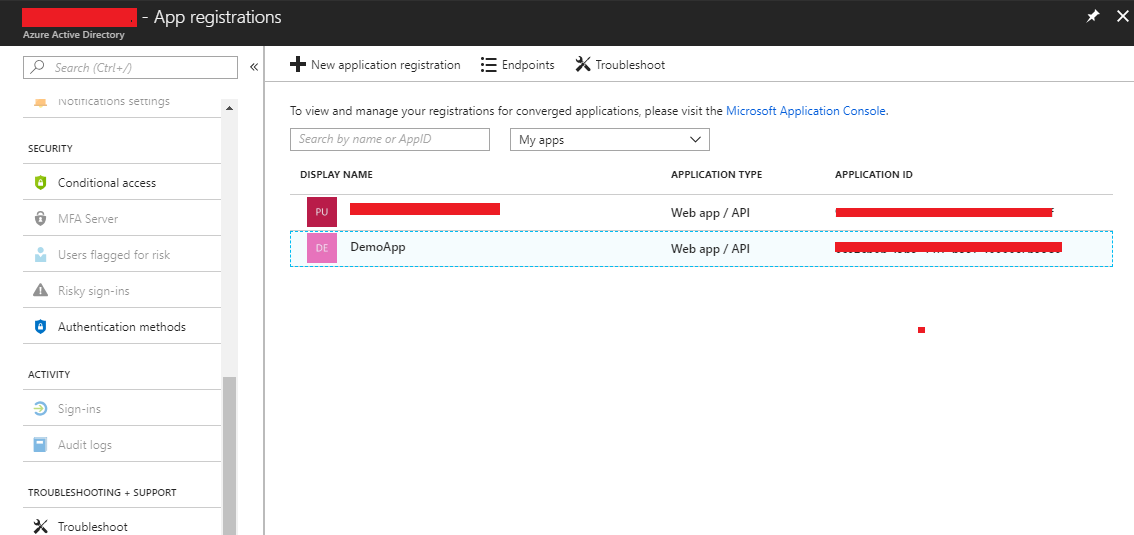Open the My apps filter dropdown
This screenshot has width=1134, height=535.
610,140
